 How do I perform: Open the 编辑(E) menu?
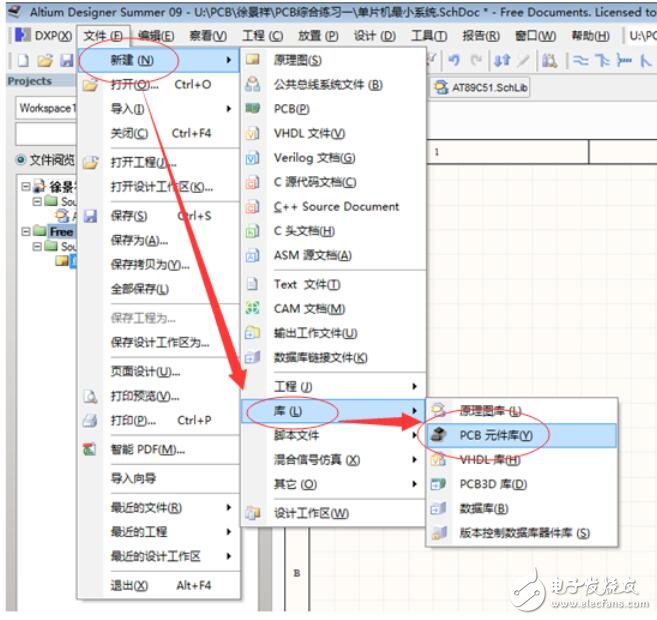click(x=156, y=36)
